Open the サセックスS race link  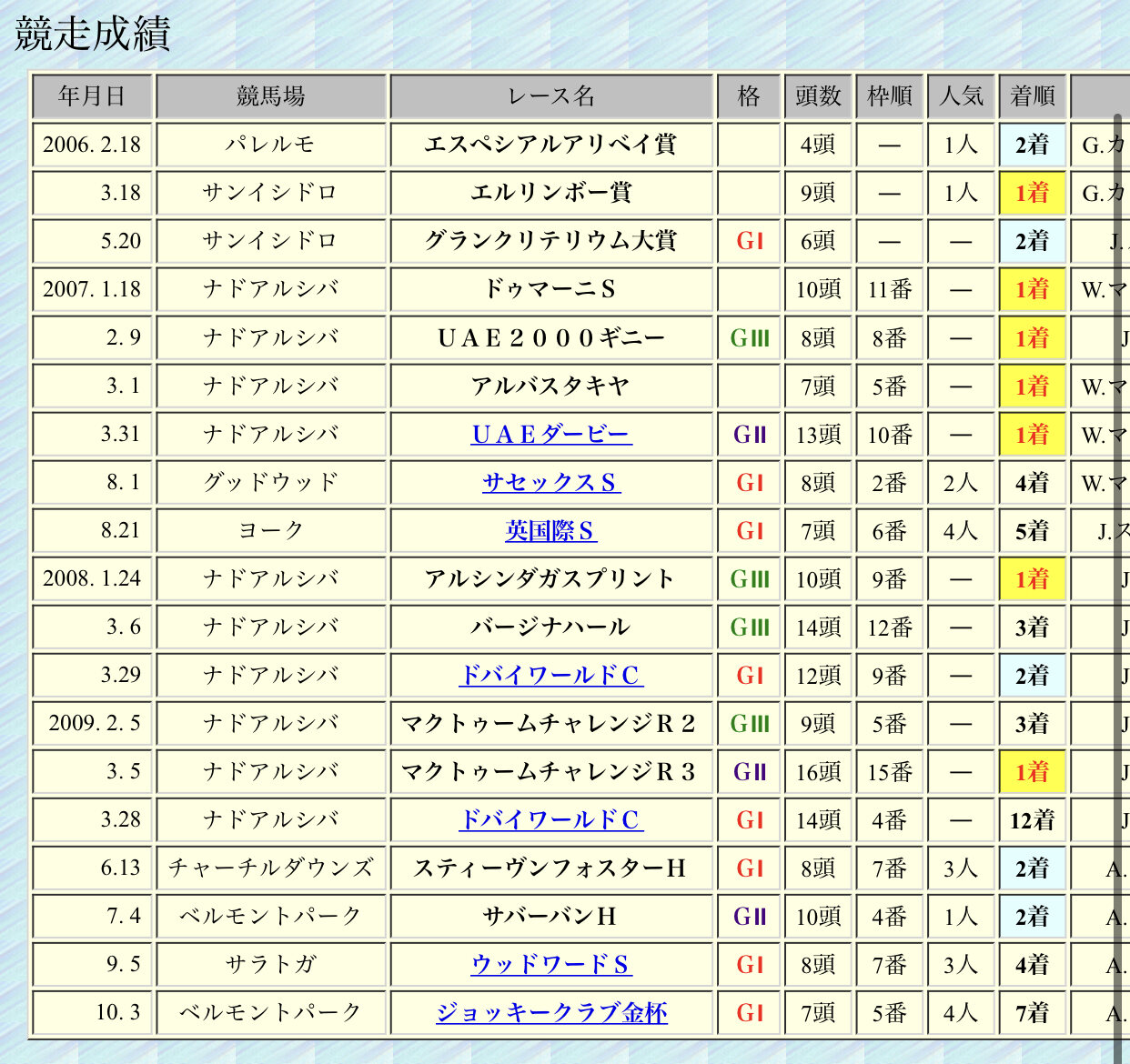tap(551, 483)
